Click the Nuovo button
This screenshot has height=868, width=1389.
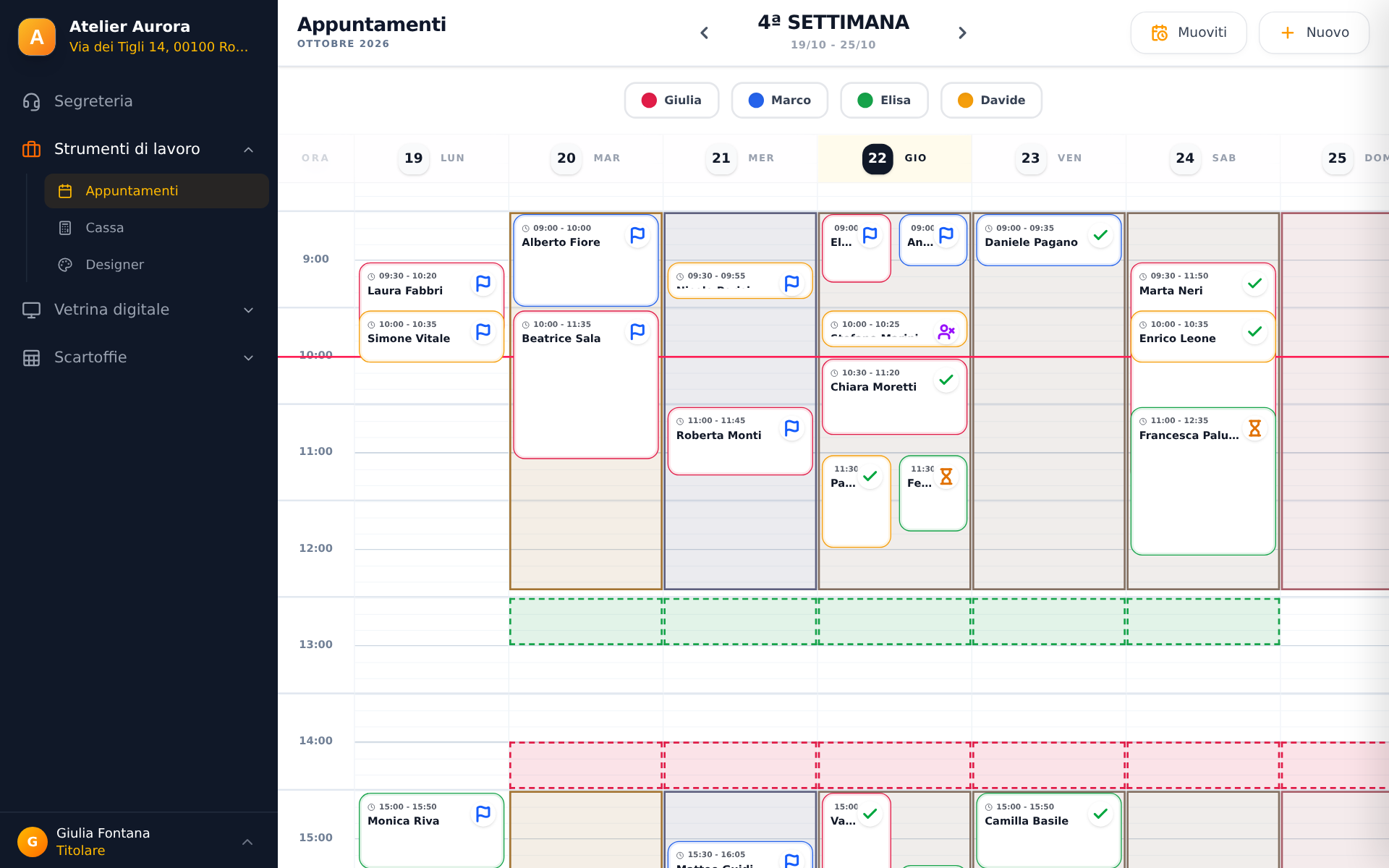coord(1314,33)
